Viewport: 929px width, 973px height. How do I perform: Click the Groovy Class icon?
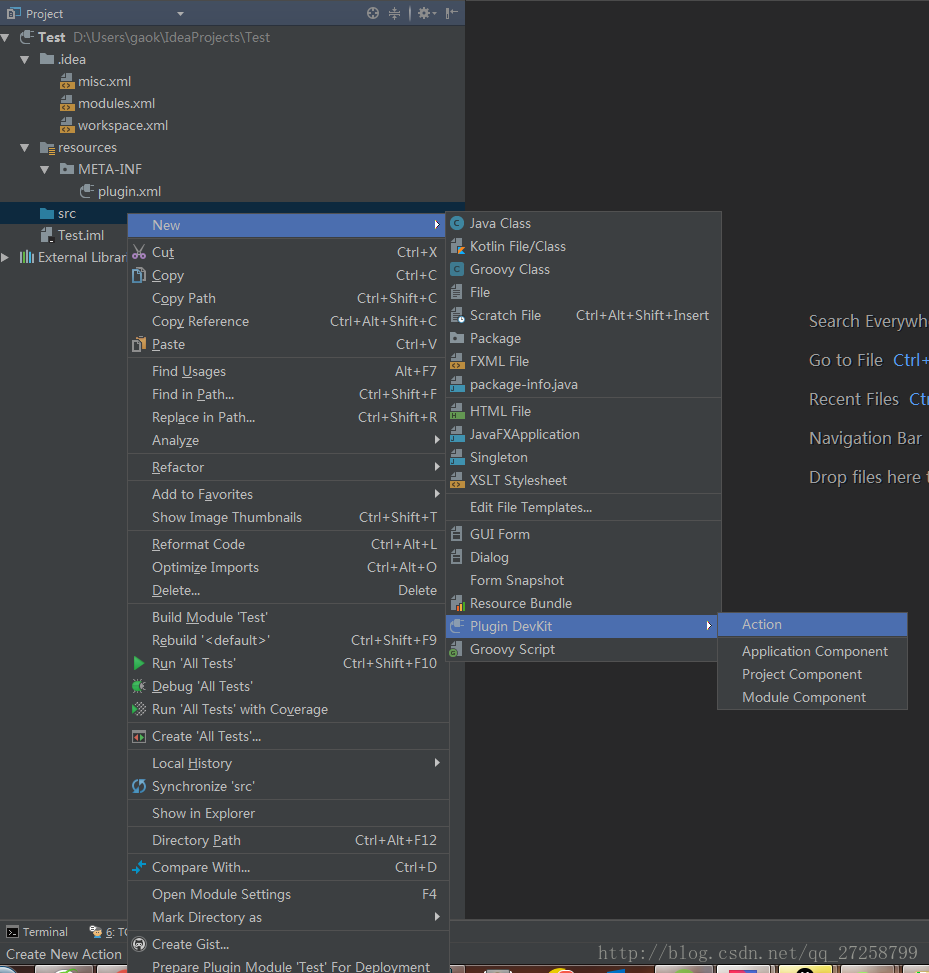457,269
